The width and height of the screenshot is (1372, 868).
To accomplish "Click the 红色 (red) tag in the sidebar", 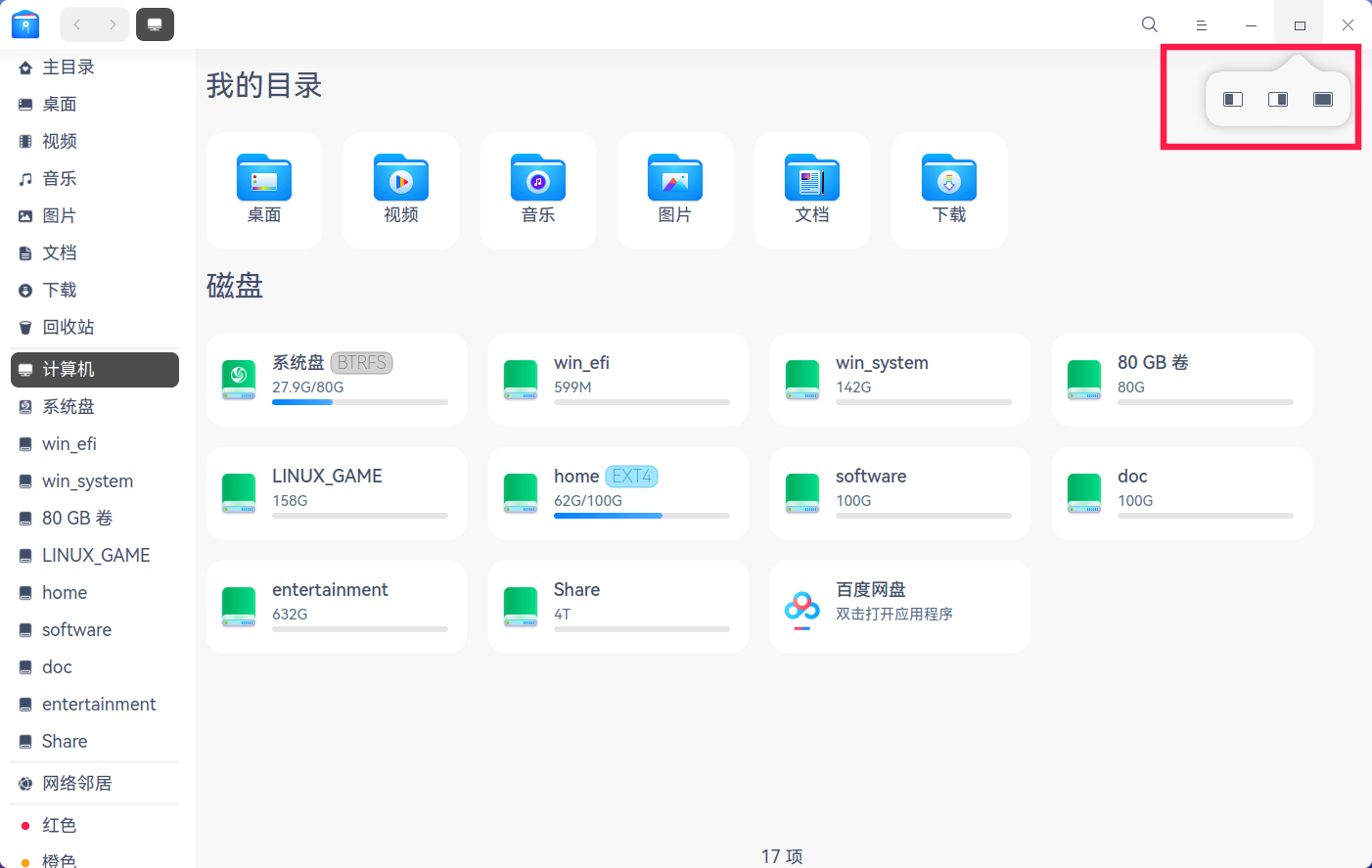I will point(59,825).
